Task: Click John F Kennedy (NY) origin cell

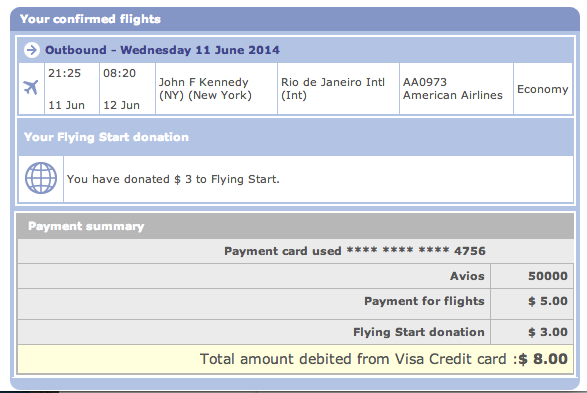Action: 216,89
